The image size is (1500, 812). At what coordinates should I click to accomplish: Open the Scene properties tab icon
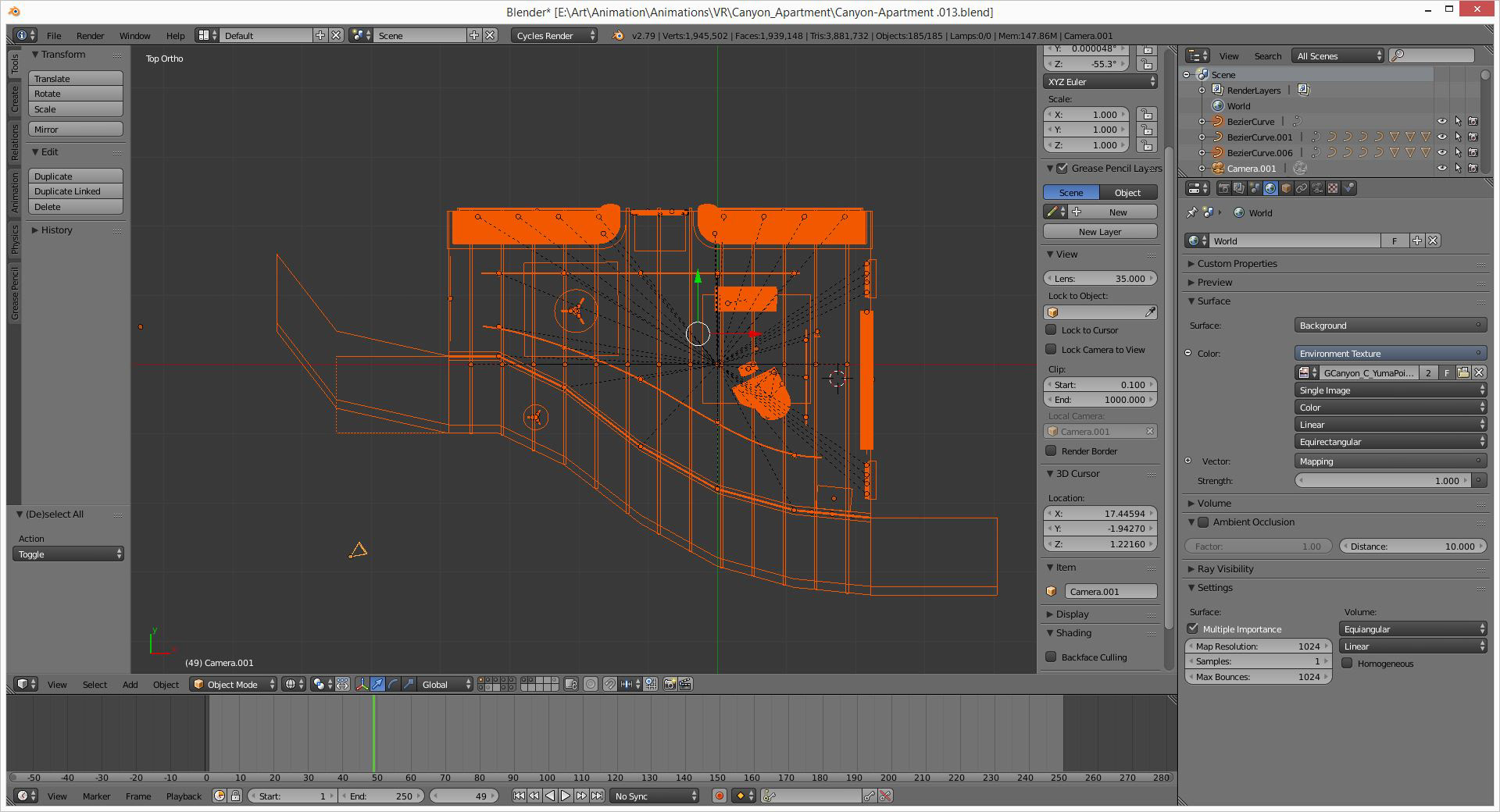point(1255,188)
